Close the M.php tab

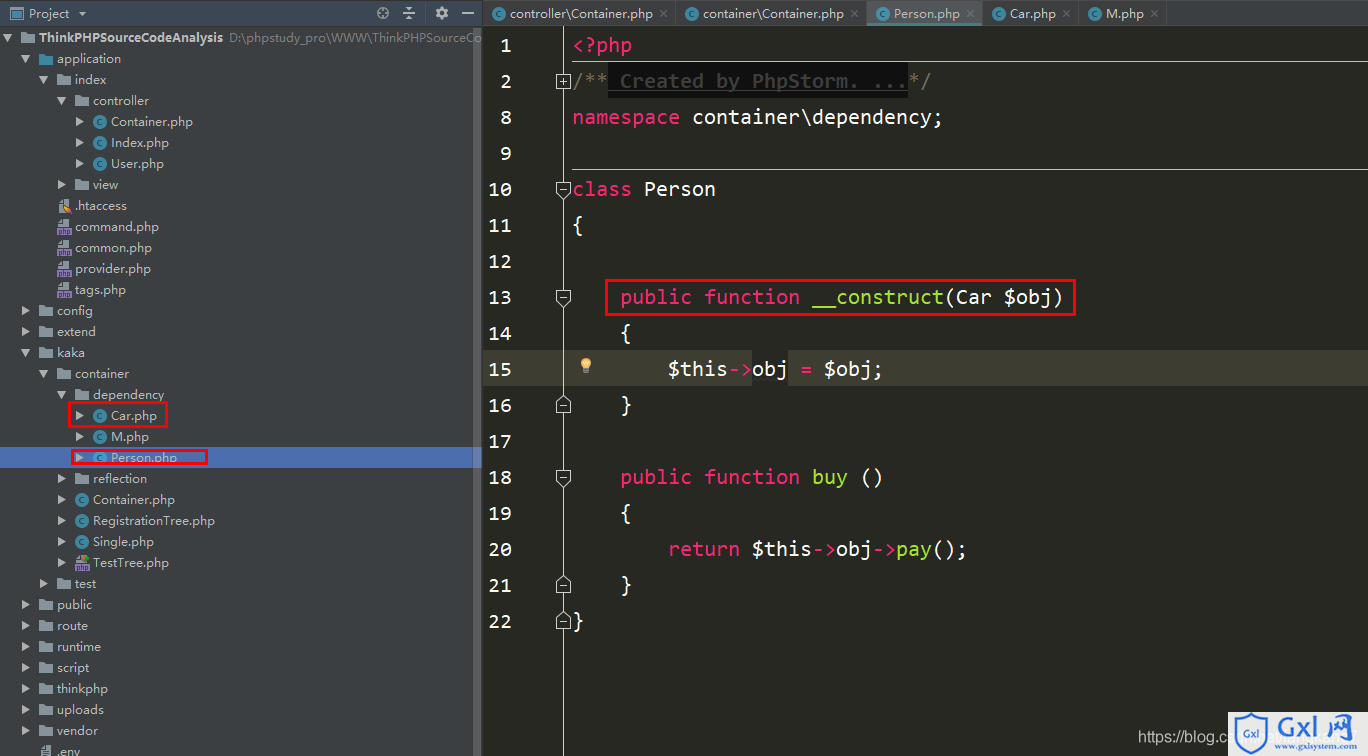coord(1155,14)
